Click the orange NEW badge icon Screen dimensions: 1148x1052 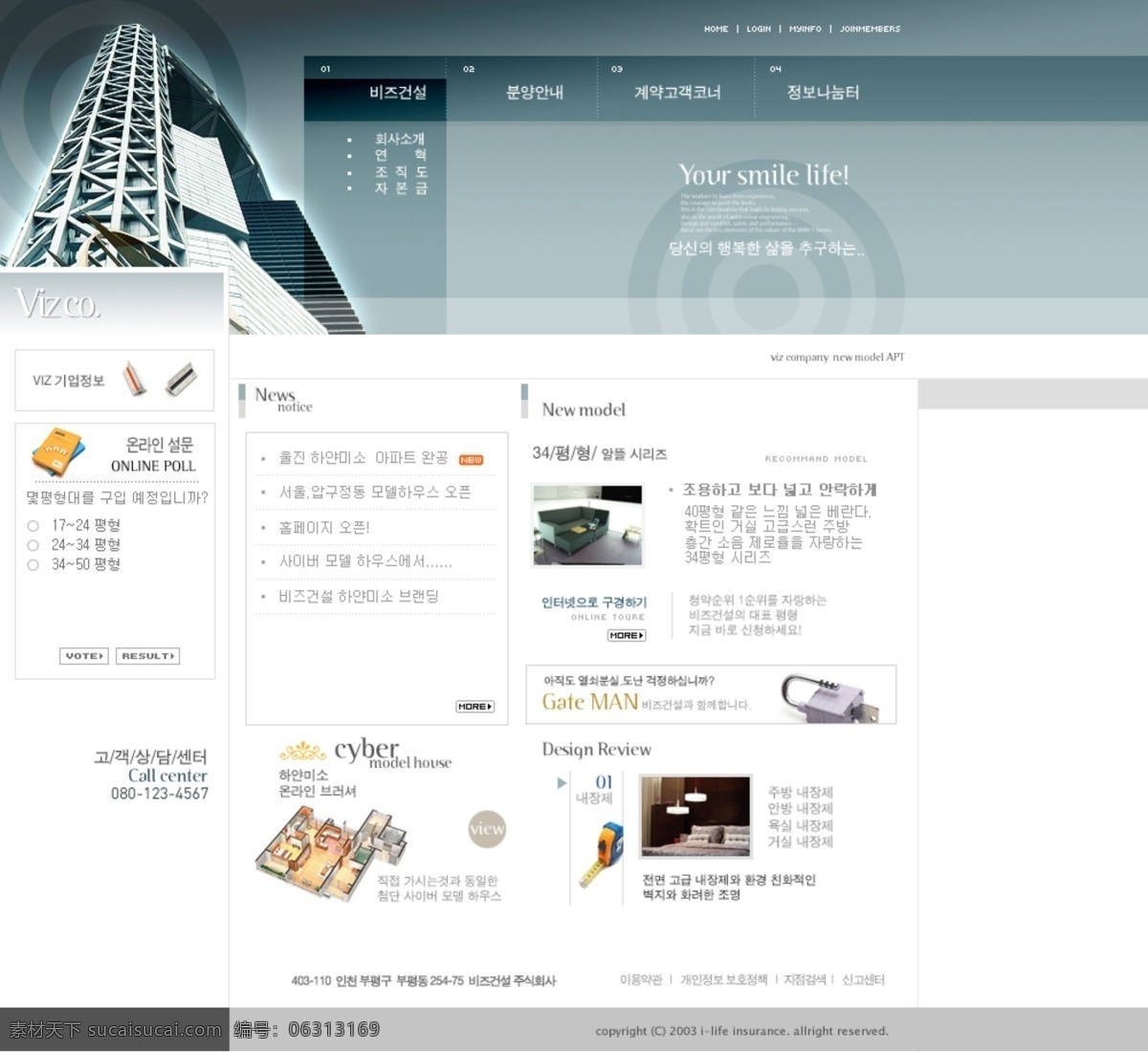(471, 460)
